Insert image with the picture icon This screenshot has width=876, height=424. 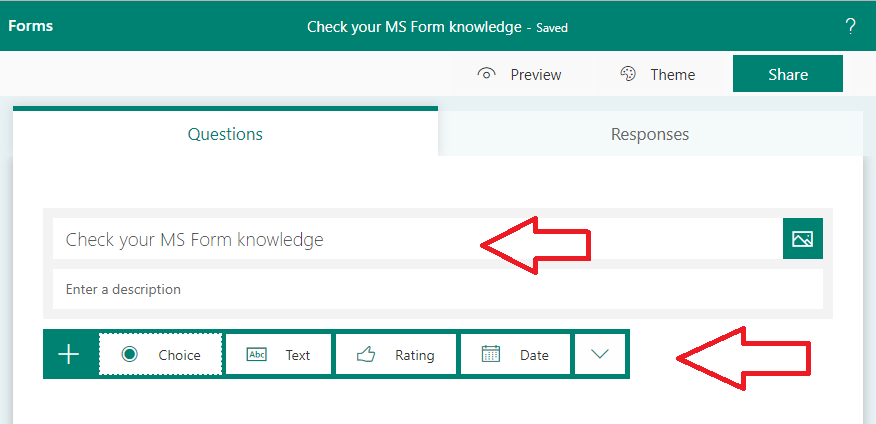[x=803, y=239]
